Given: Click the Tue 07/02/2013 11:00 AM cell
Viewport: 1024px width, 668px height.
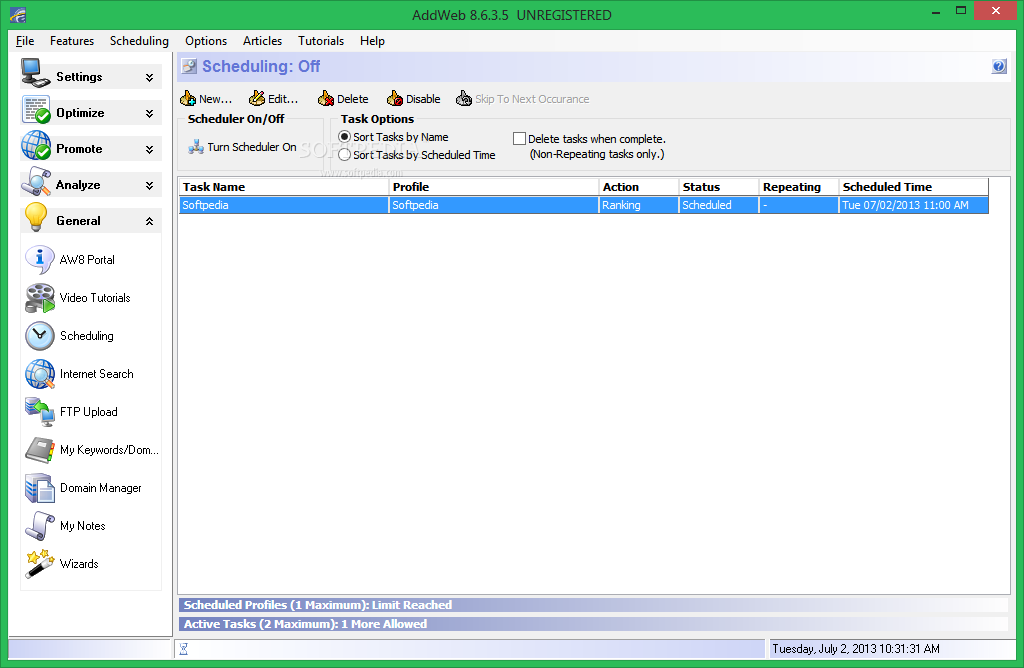Looking at the screenshot, I should (x=914, y=205).
